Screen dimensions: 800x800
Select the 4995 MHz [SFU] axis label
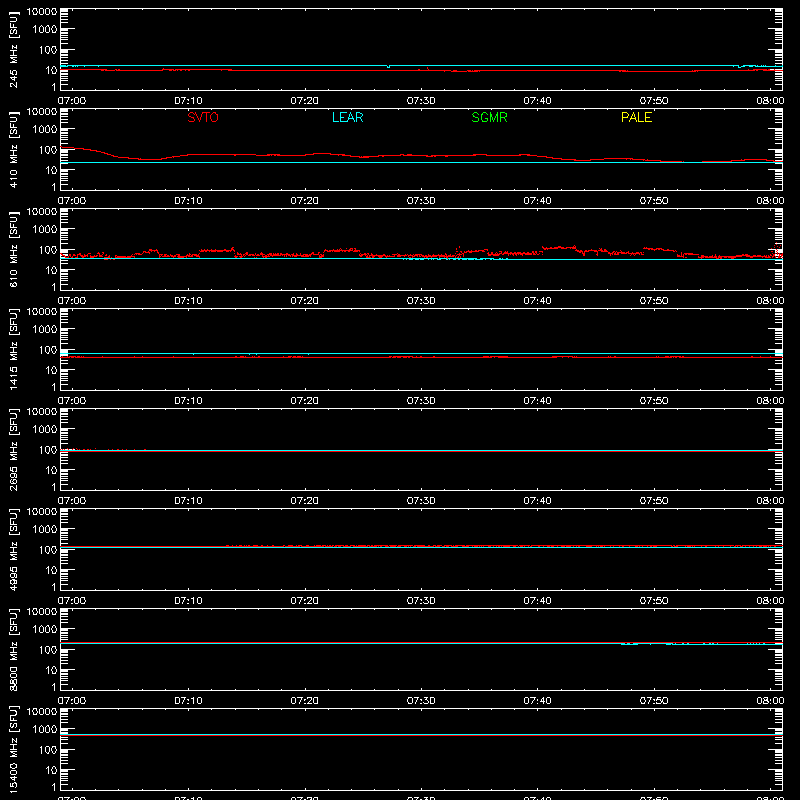[x=14, y=549]
